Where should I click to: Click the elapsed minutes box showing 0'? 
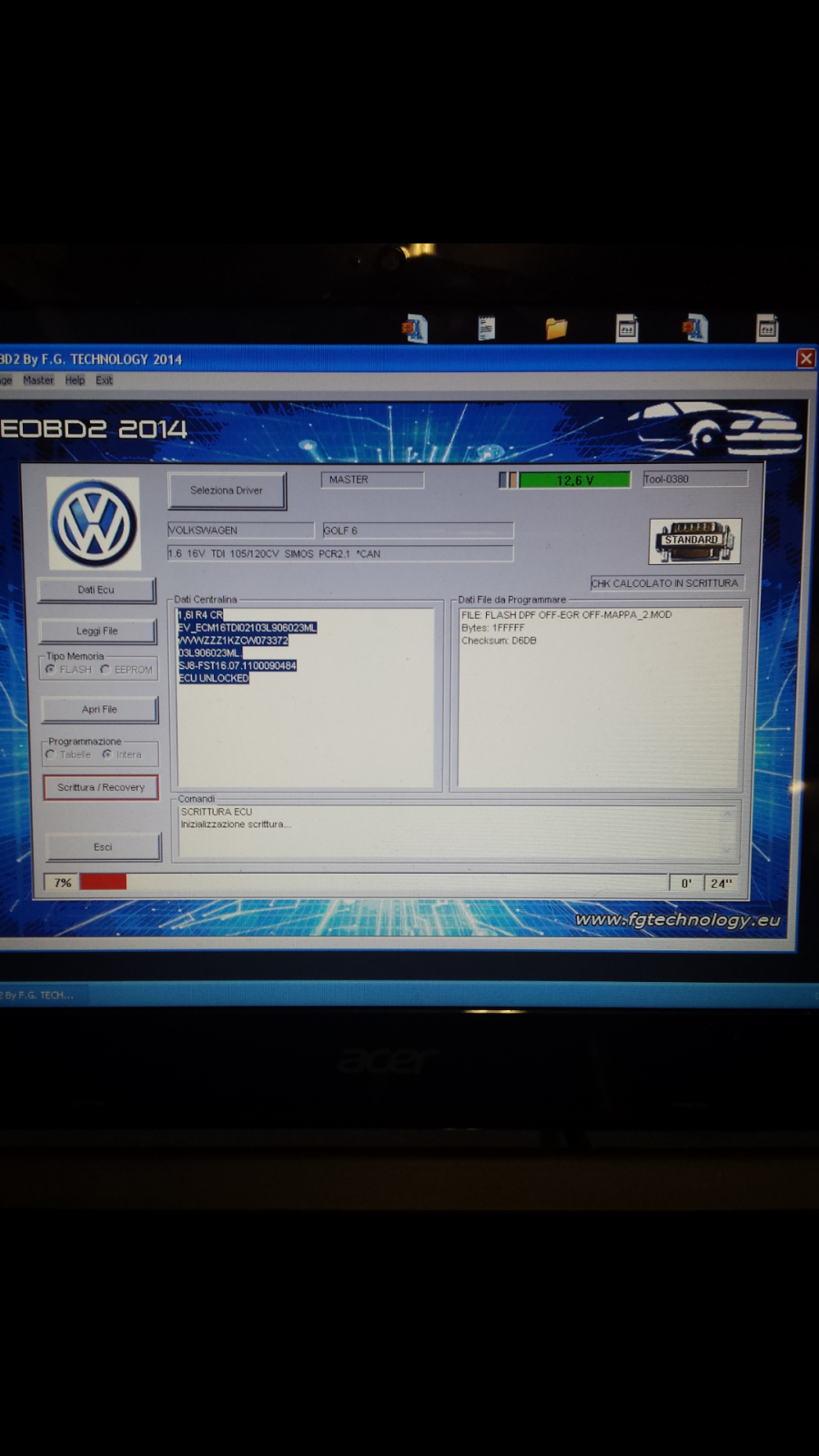point(686,883)
